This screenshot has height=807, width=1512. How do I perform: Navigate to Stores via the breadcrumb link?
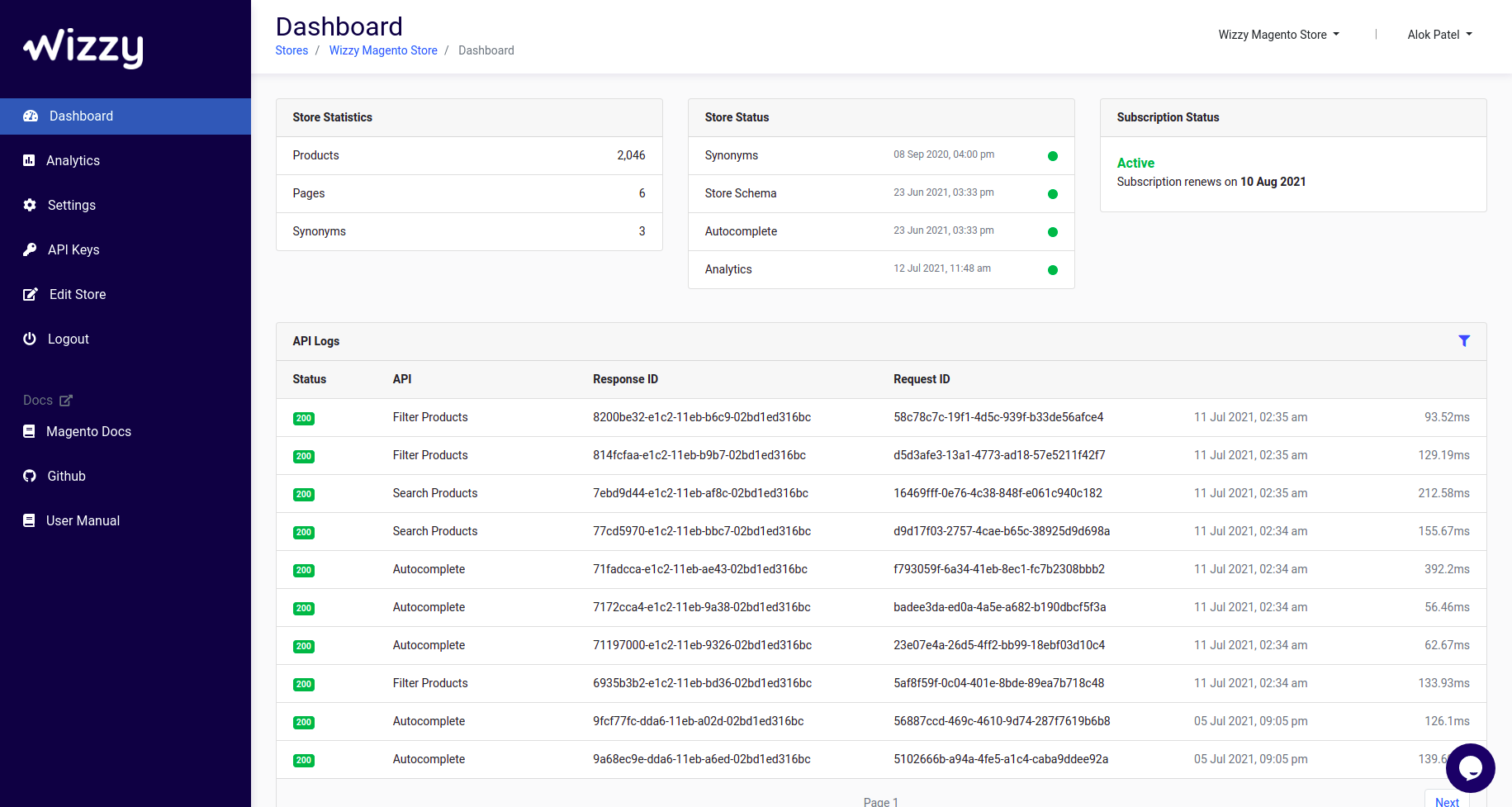(291, 50)
